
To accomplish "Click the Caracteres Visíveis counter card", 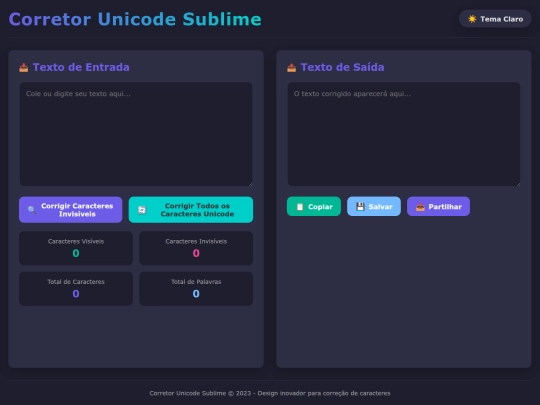I will tap(76, 248).
